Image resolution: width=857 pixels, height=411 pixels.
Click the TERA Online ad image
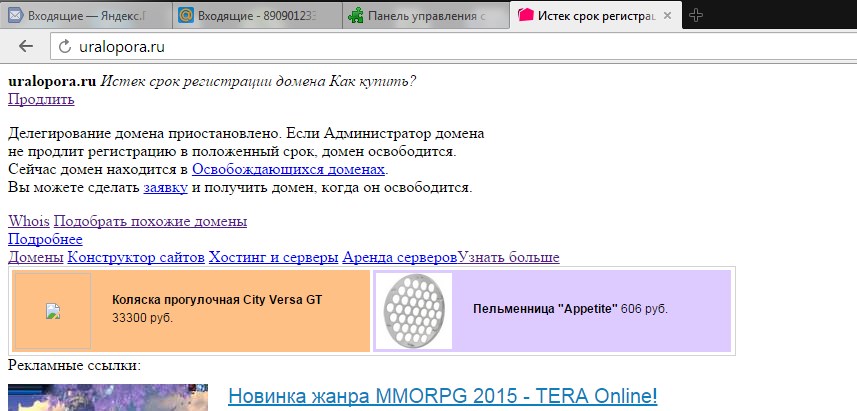tap(108, 397)
